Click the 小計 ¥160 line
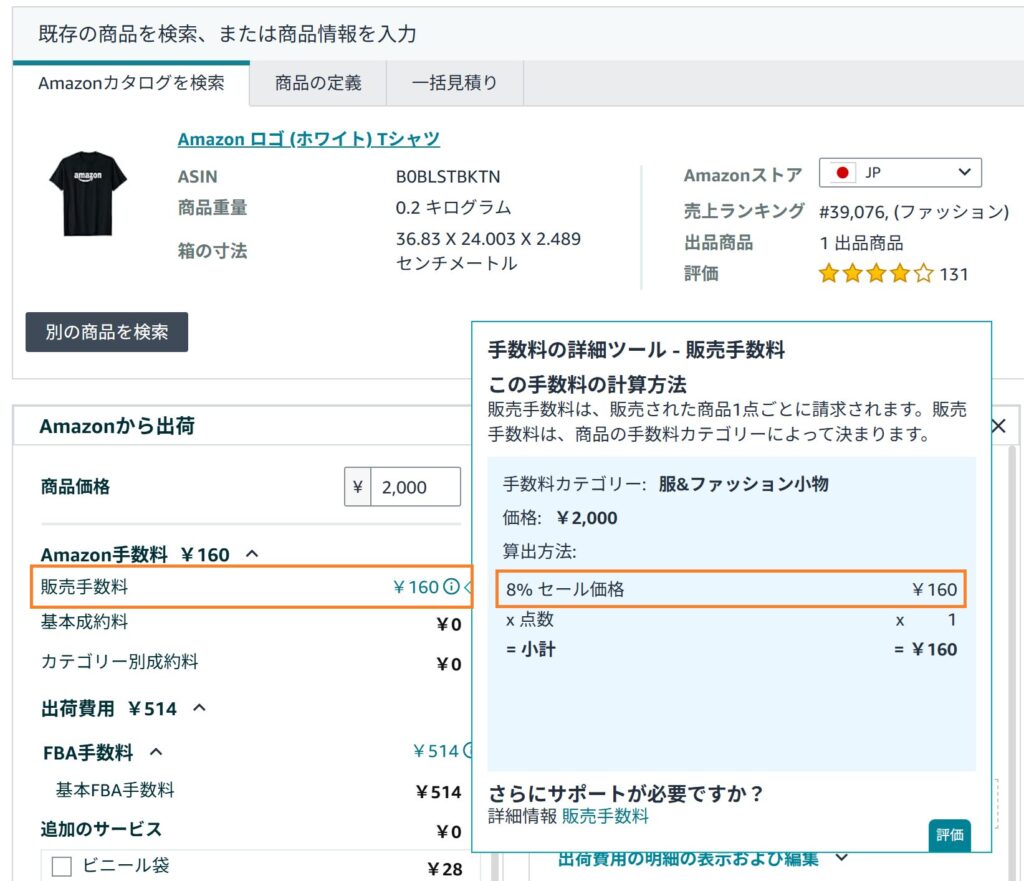The width and height of the screenshot is (1024, 881). [731, 649]
